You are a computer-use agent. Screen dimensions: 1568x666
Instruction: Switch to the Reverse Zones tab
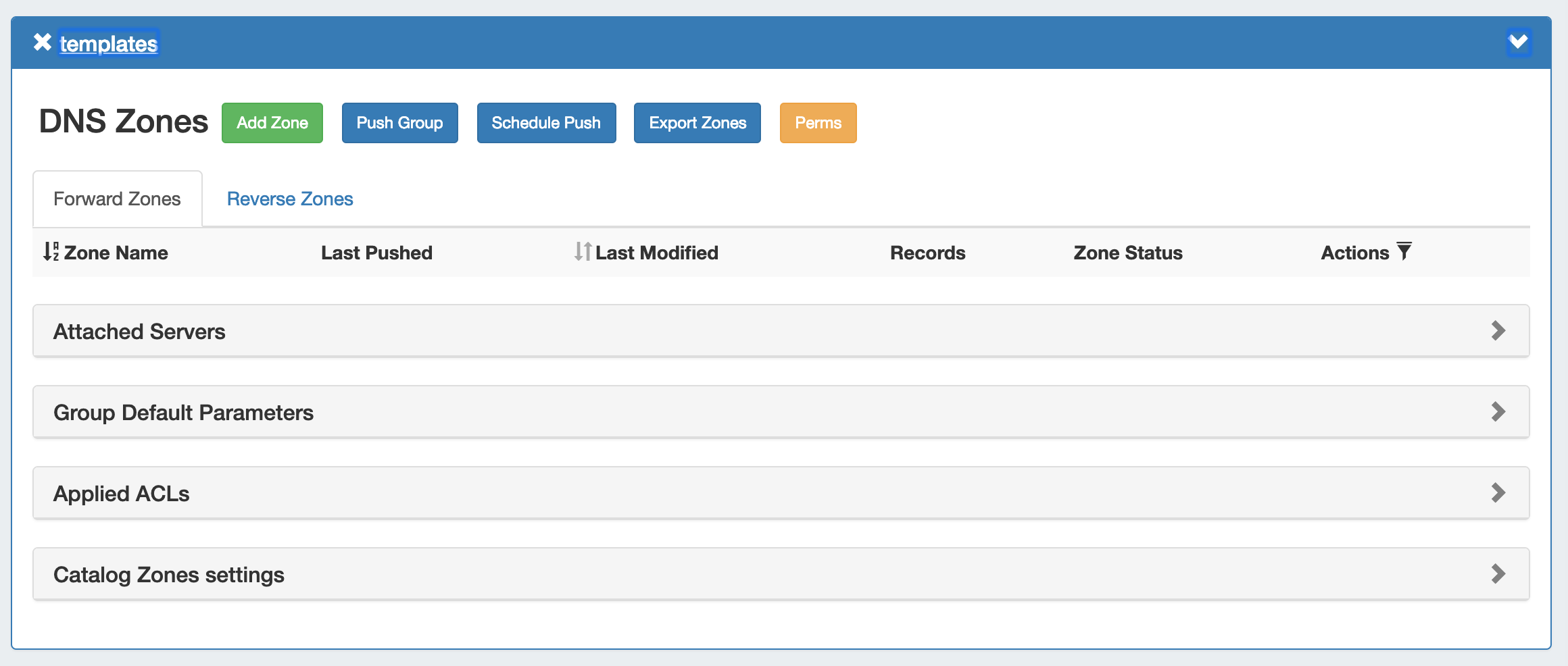[x=290, y=199]
